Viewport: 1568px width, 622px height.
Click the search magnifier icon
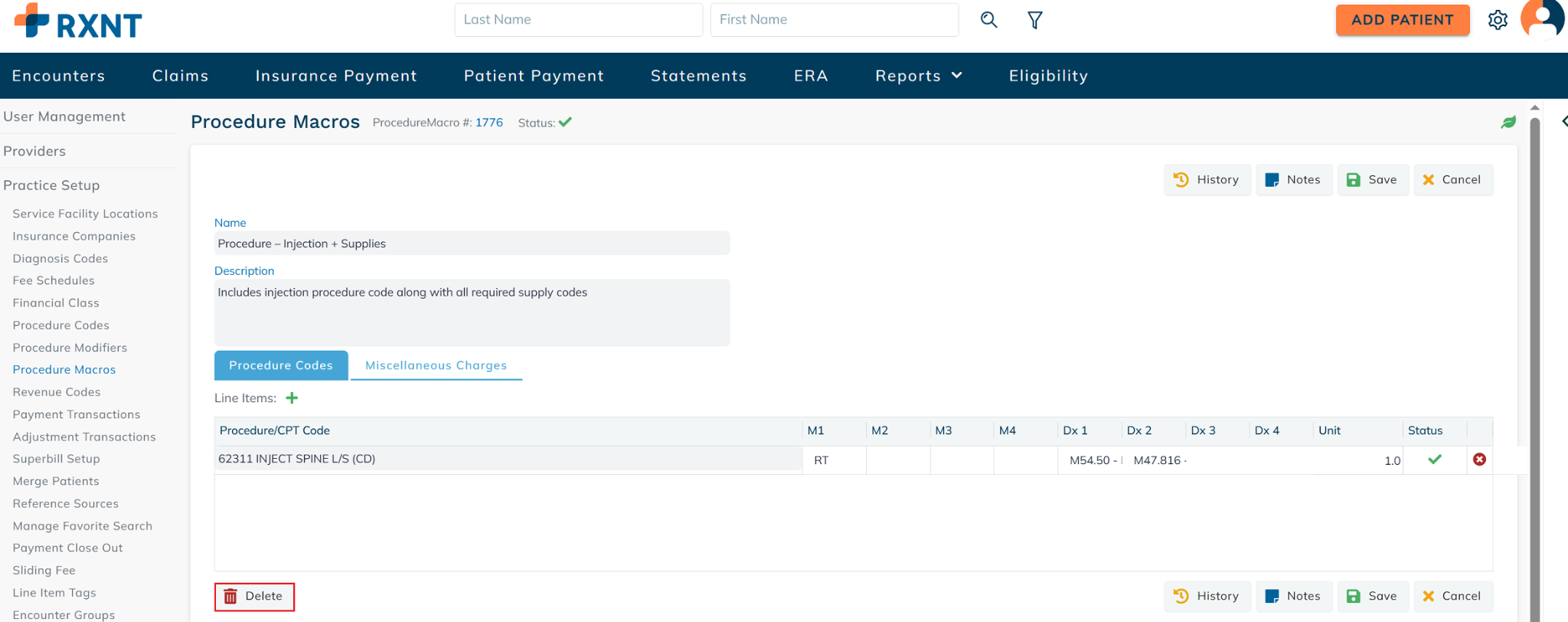(988, 20)
